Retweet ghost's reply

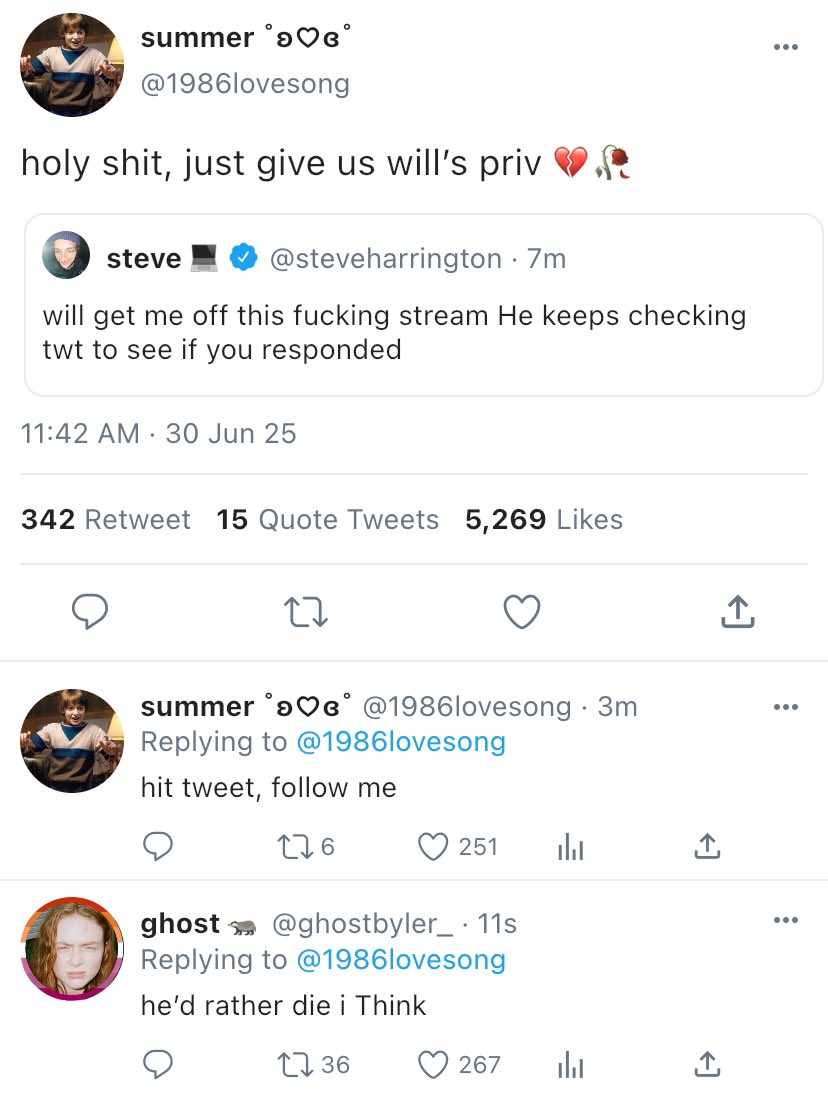point(295,1065)
